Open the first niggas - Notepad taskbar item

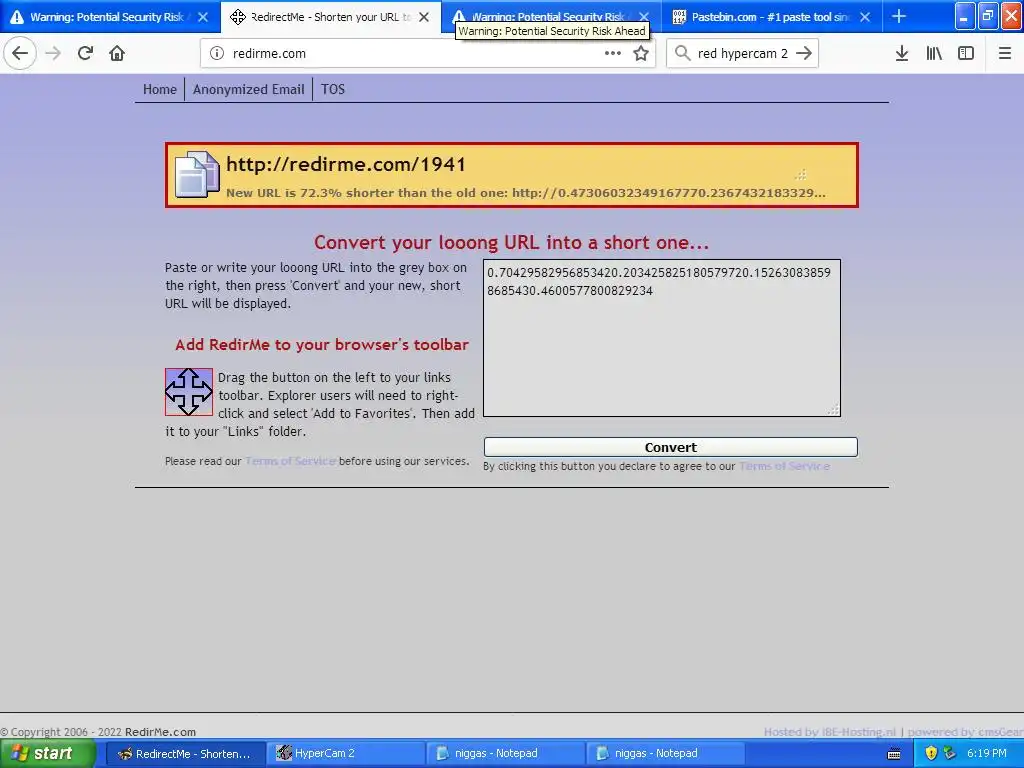tap(507, 754)
